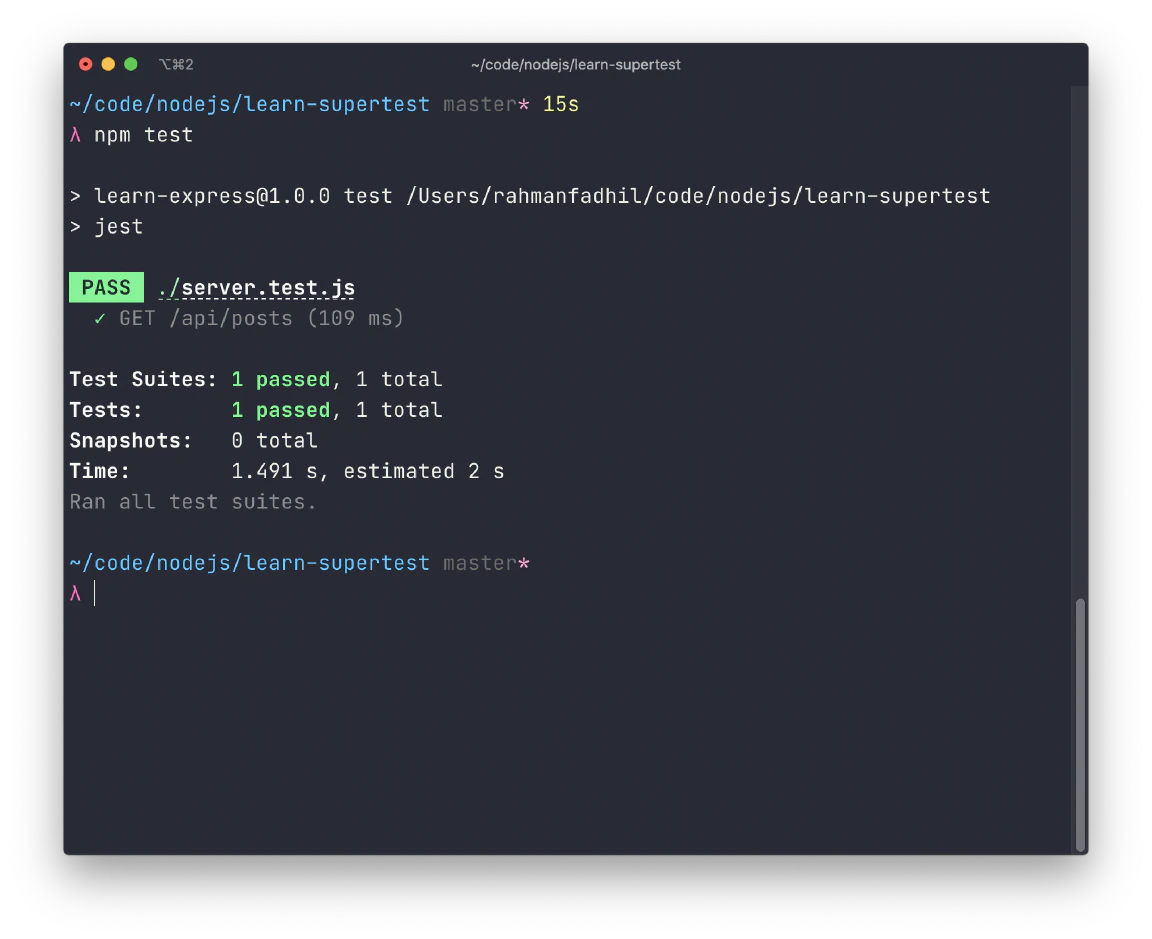
Task: Click the Ran all test suites text
Action: pos(192,502)
